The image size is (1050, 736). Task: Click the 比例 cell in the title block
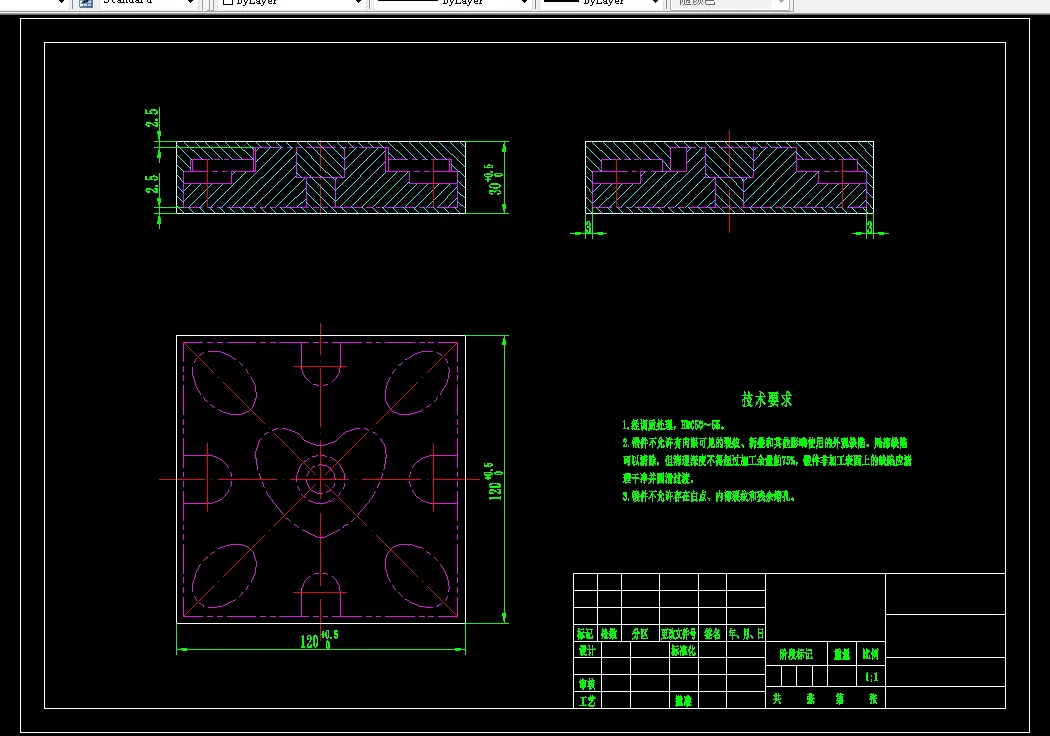[x=871, y=654]
